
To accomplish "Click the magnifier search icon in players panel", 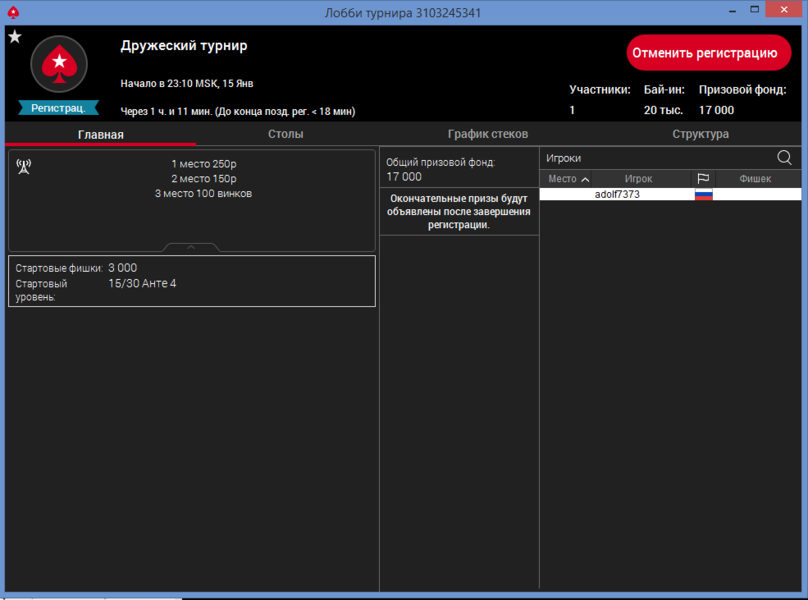I will (x=784, y=158).
